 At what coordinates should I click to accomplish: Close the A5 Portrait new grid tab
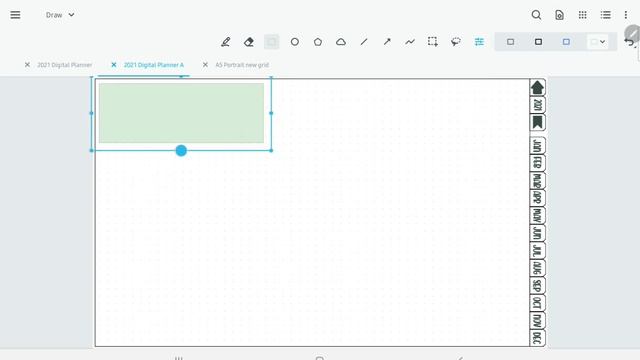point(205,64)
